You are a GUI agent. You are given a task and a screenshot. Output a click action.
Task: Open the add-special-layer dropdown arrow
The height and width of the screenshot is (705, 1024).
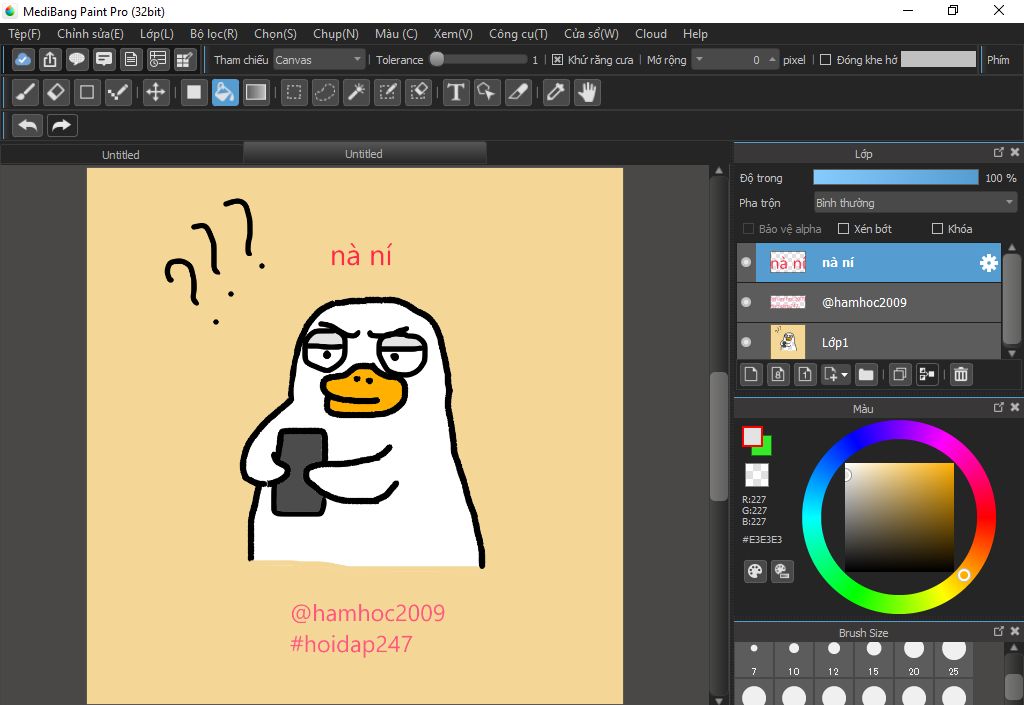click(x=844, y=375)
